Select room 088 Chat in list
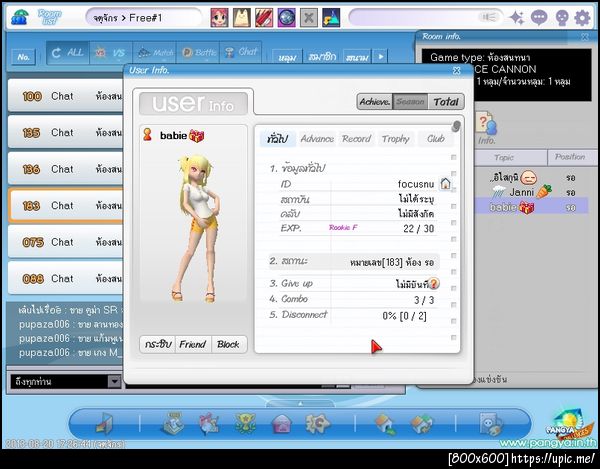Viewport: 600px width, 469px height. (65, 278)
